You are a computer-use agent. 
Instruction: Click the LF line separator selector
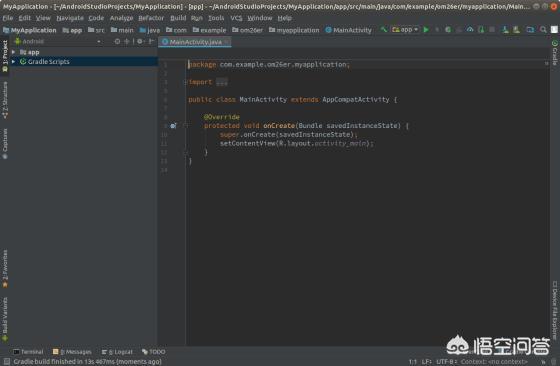(426, 361)
